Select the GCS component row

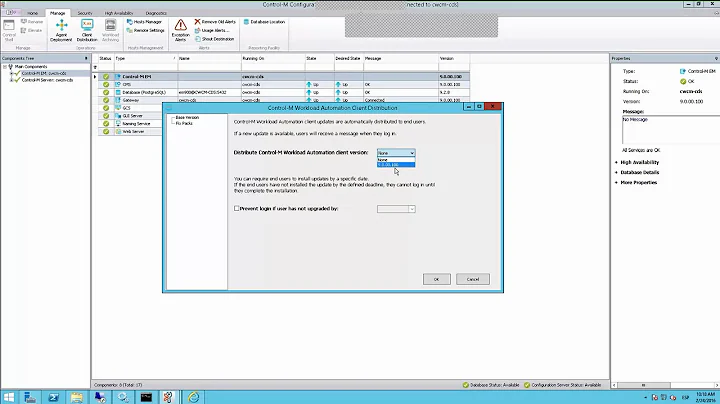coord(130,108)
